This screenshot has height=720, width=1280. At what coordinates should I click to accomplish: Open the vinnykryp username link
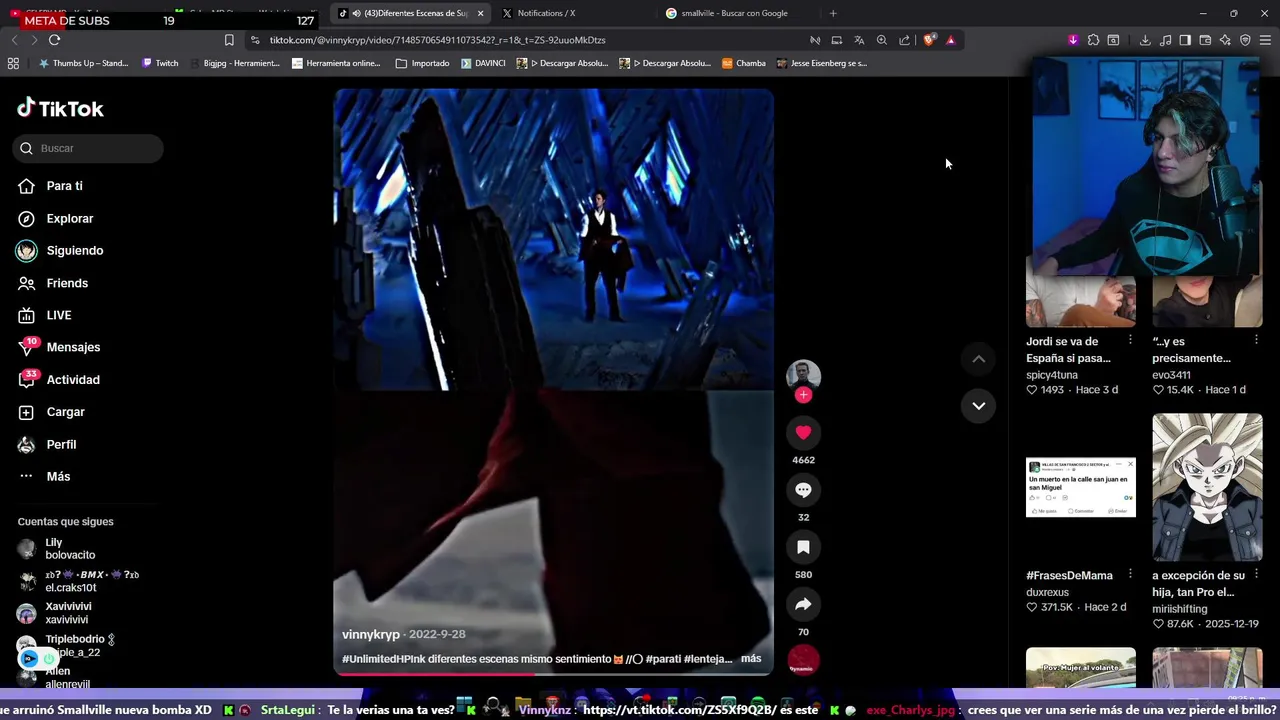[371, 634]
